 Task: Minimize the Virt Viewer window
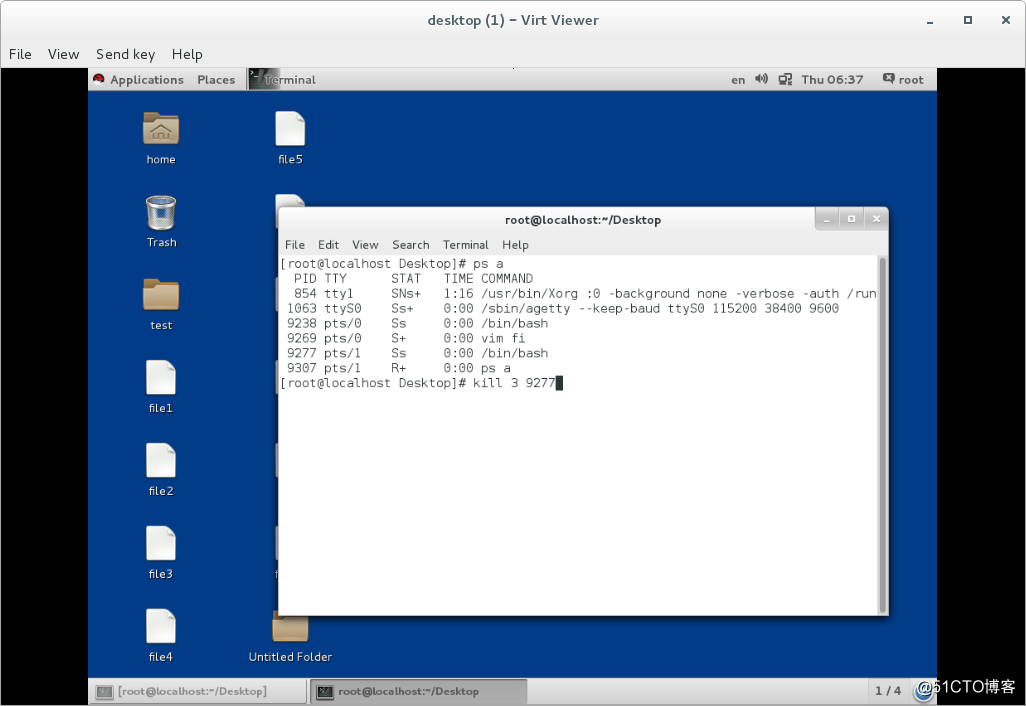pos(930,21)
